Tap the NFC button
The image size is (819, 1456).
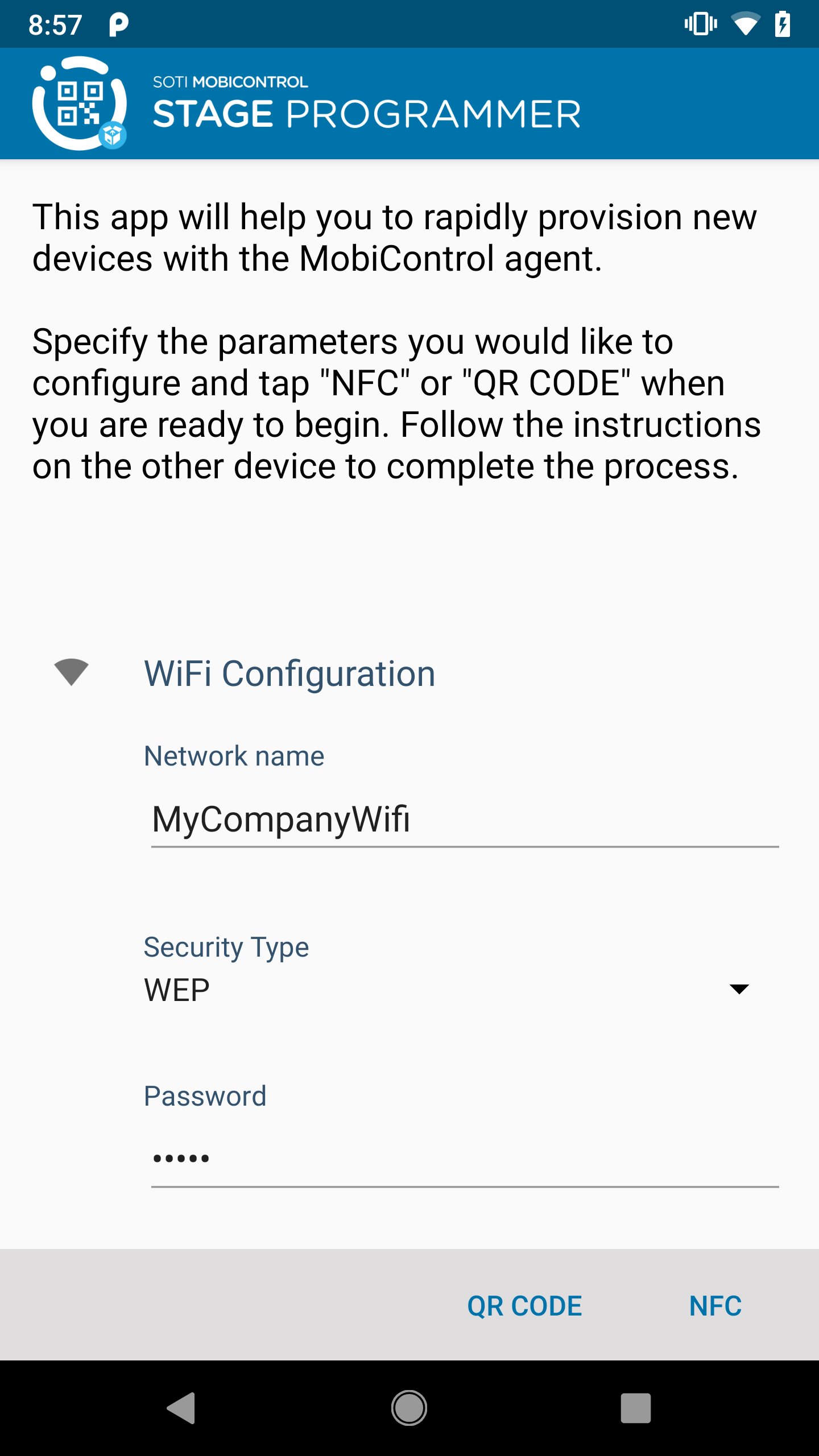(715, 1306)
